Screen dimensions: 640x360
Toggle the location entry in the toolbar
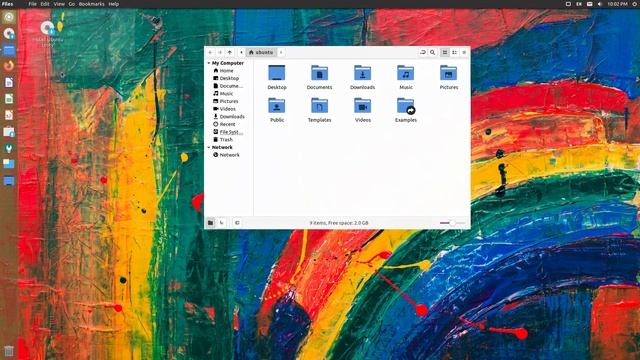[423, 52]
